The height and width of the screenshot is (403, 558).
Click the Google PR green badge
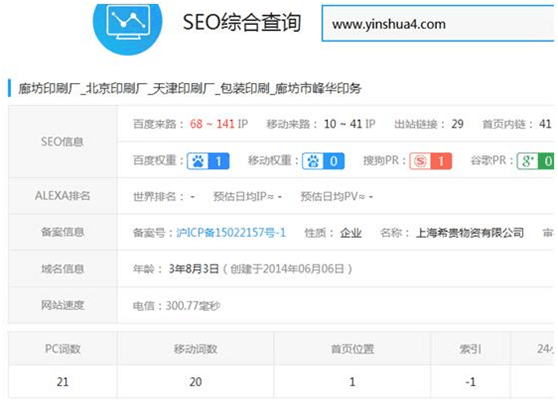536,161
